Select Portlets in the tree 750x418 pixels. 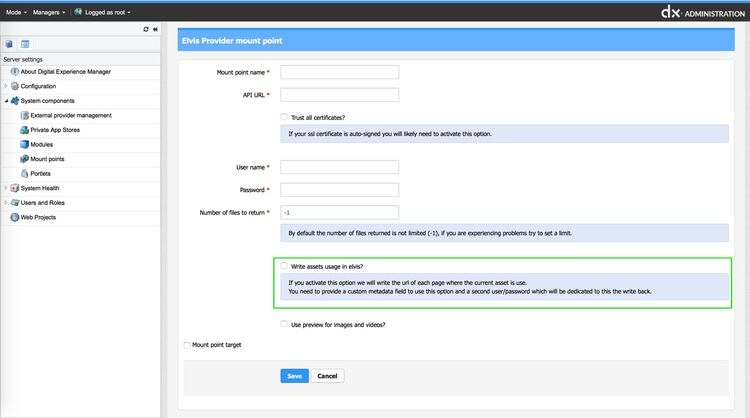40,174
